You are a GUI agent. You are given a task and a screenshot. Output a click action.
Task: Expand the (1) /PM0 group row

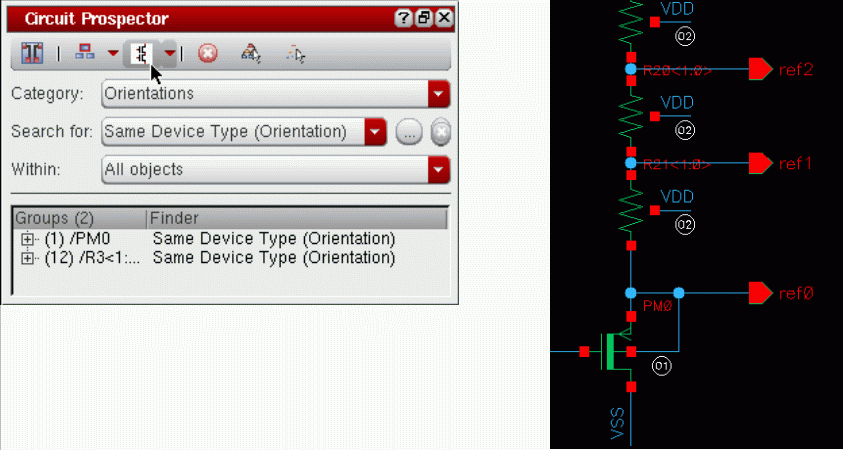26,238
